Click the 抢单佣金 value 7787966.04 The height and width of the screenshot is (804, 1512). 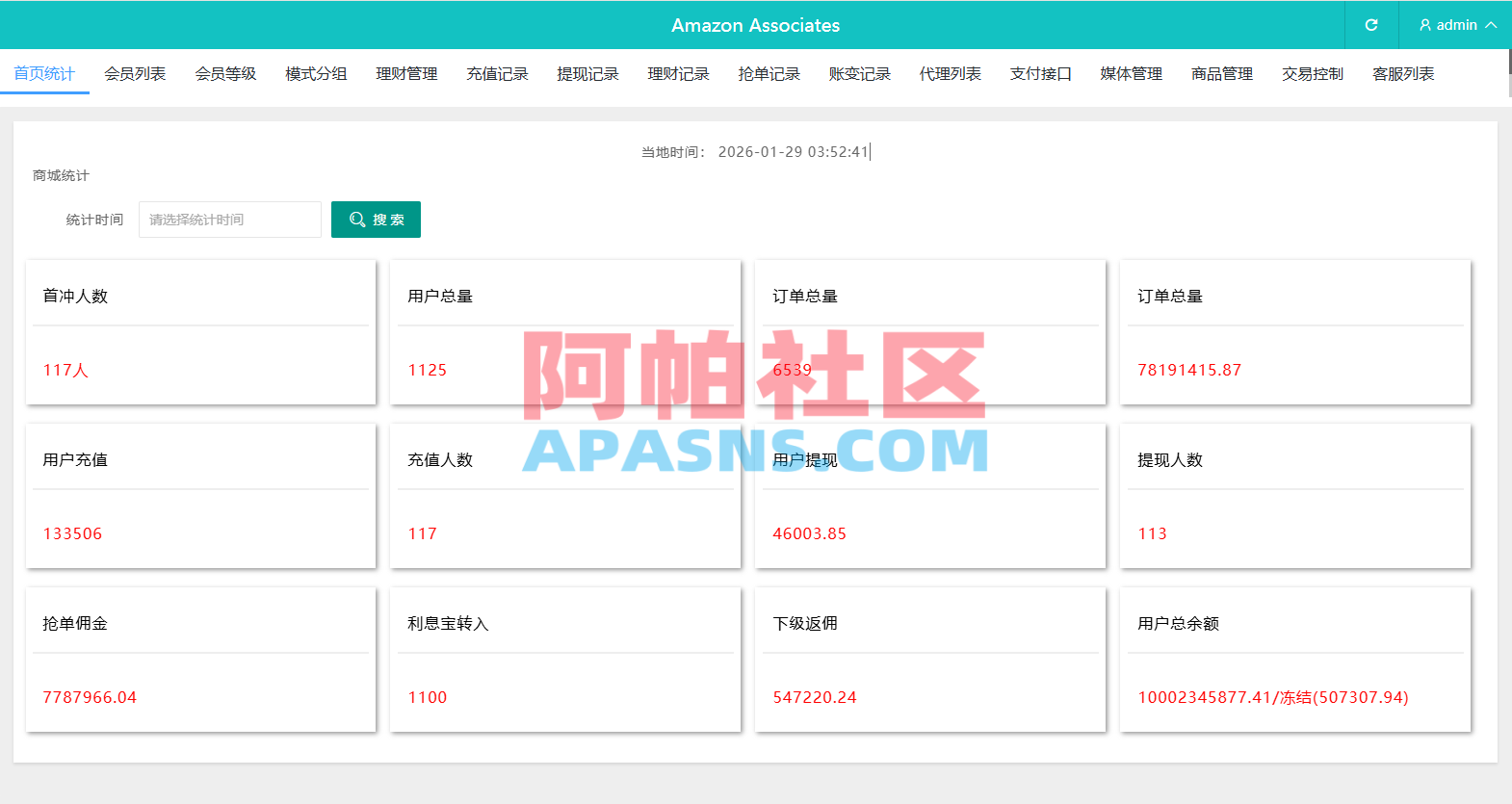click(x=90, y=697)
